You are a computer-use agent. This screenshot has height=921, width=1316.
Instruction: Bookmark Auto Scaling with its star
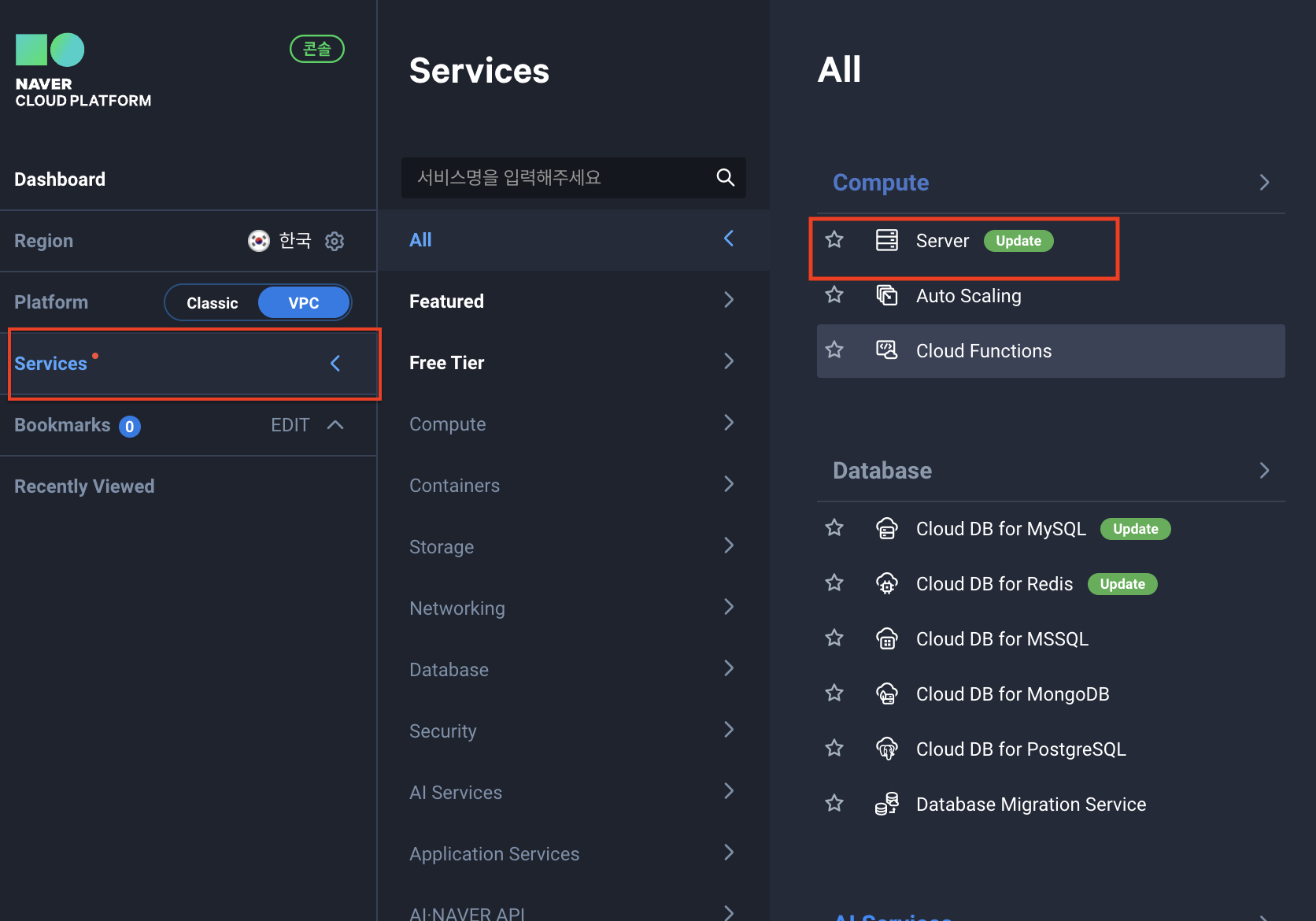click(834, 294)
